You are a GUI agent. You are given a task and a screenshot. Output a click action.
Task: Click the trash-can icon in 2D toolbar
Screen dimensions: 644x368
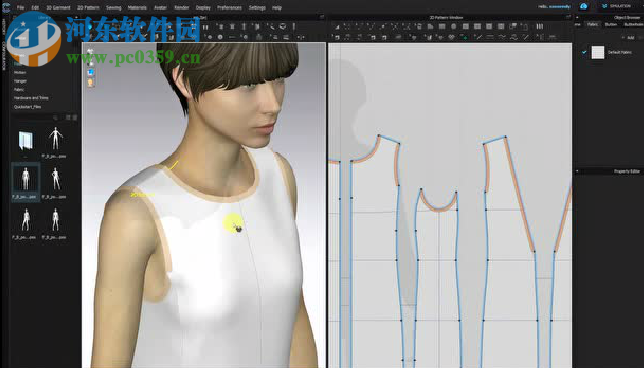[419, 27]
